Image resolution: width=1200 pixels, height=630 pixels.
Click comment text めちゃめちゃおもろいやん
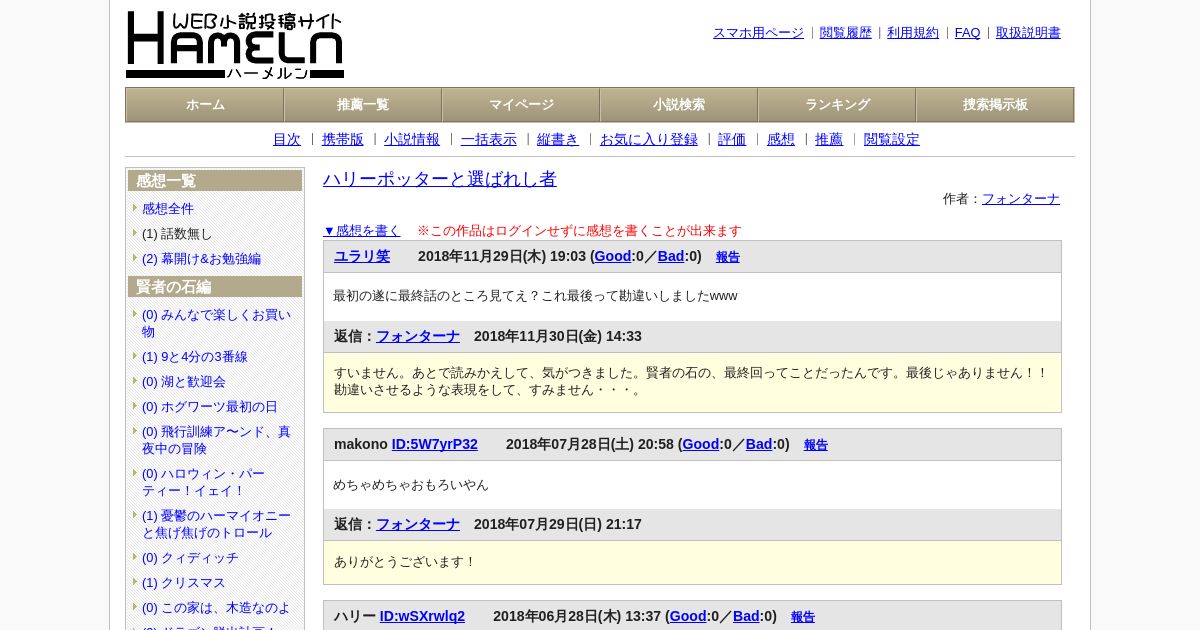coord(411,485)
